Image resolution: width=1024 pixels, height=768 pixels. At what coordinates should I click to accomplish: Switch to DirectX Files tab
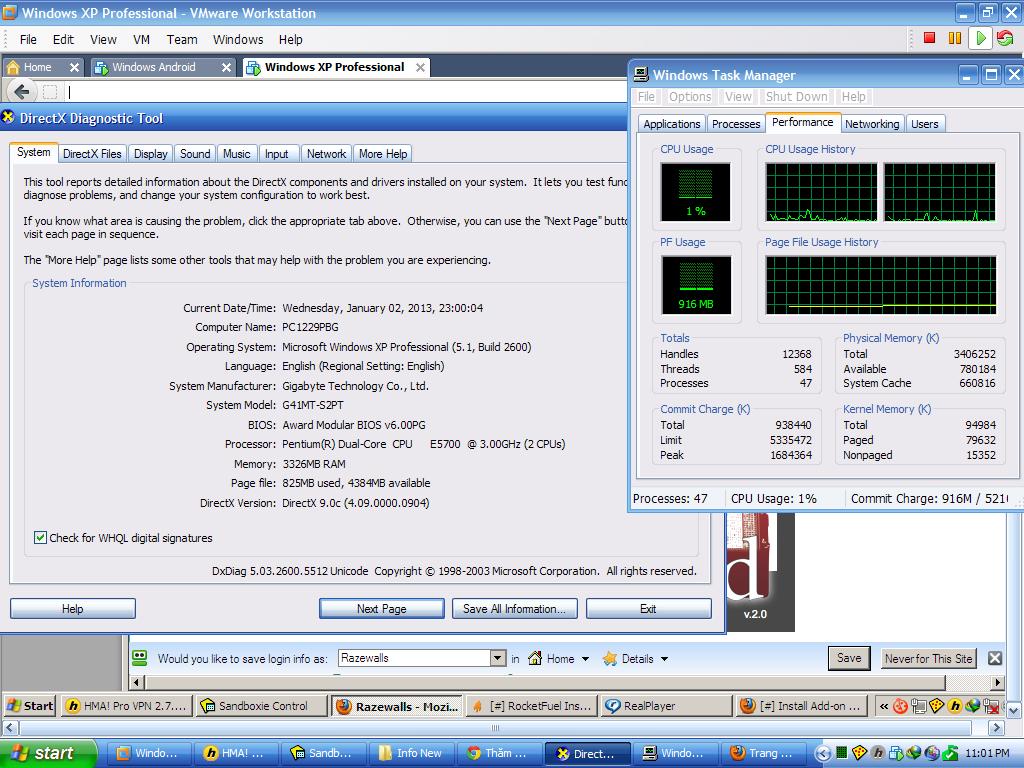click(x=92, y=153)
